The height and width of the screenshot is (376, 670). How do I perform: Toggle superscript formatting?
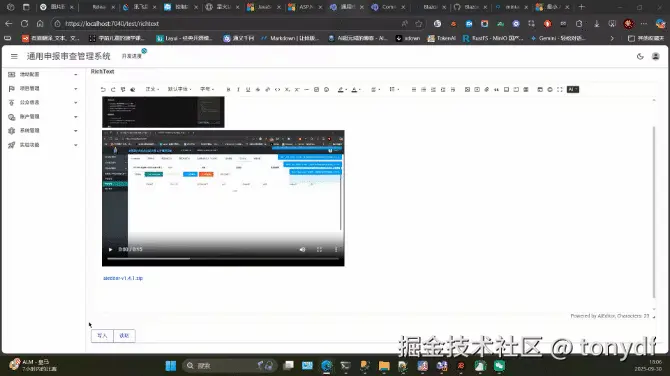pyautogui.click(x=297, y=89)
